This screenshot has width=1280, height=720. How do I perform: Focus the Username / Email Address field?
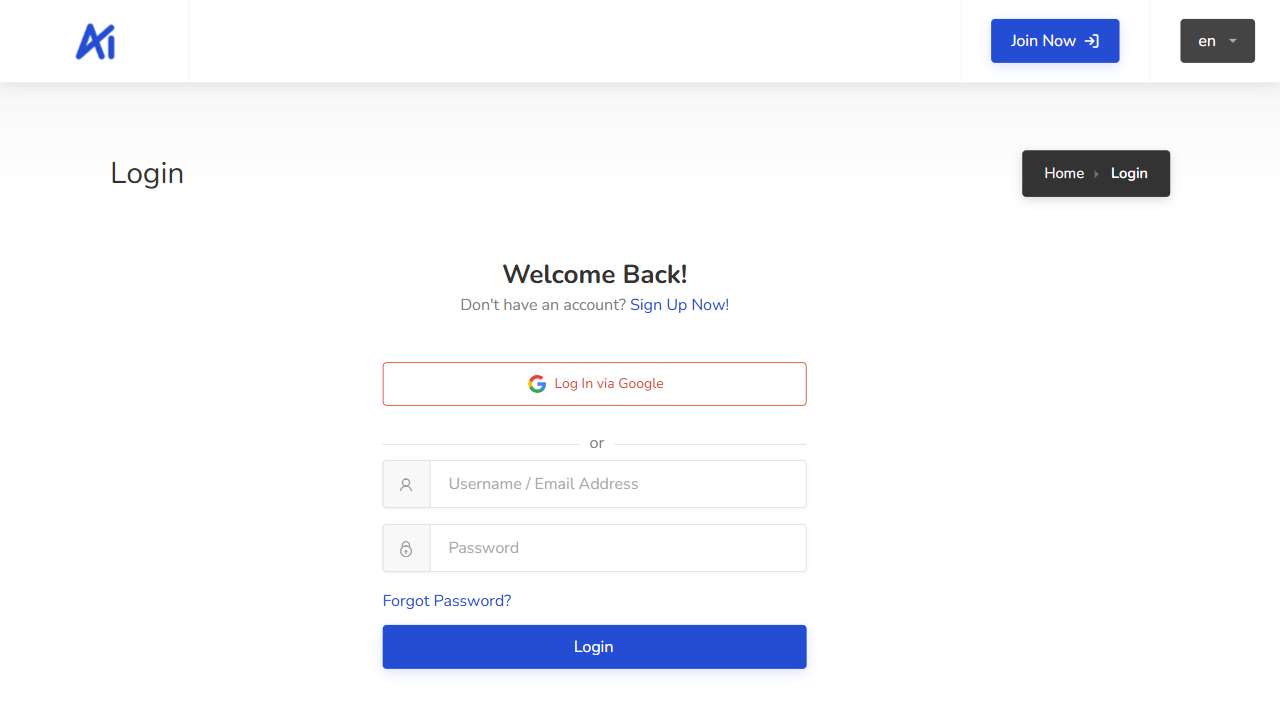click(x=617, y=484)
